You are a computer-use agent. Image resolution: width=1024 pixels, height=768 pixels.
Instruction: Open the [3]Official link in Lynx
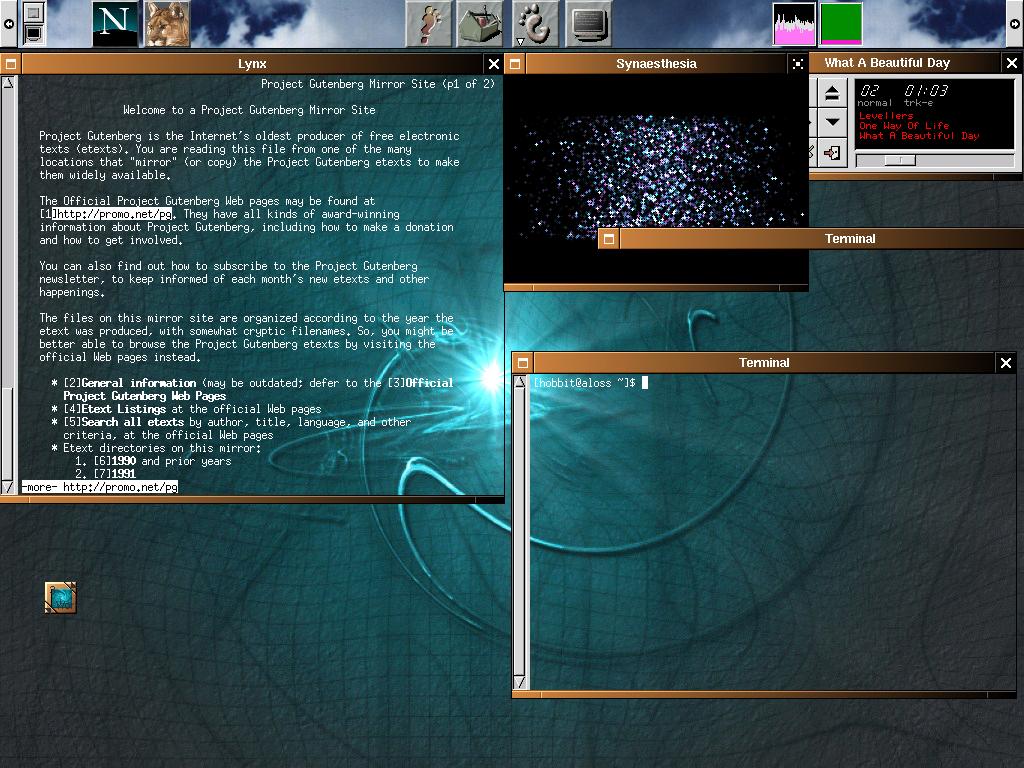pyautogui.click(x=421, y=383)
